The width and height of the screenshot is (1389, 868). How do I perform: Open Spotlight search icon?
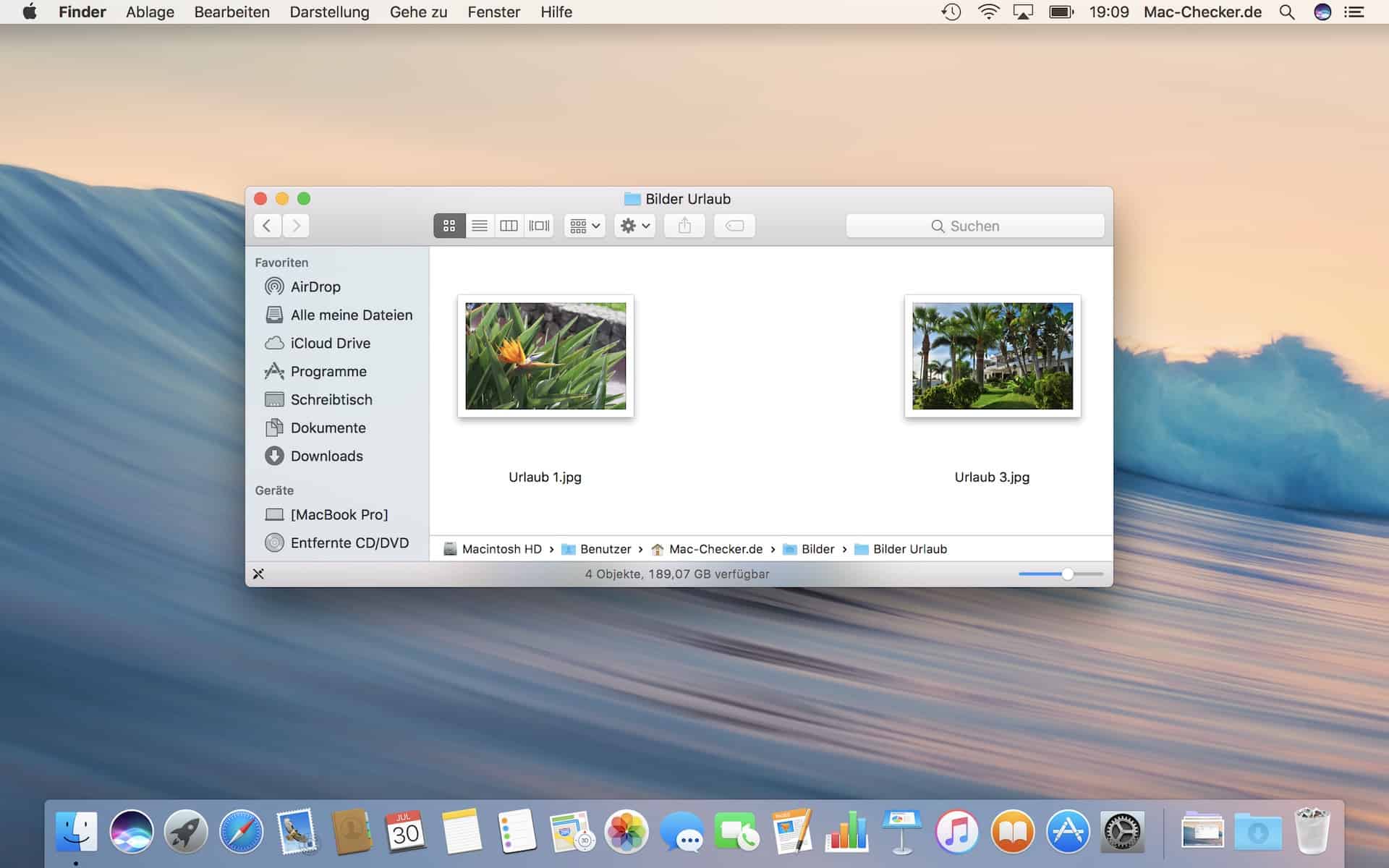(1287, 12)
